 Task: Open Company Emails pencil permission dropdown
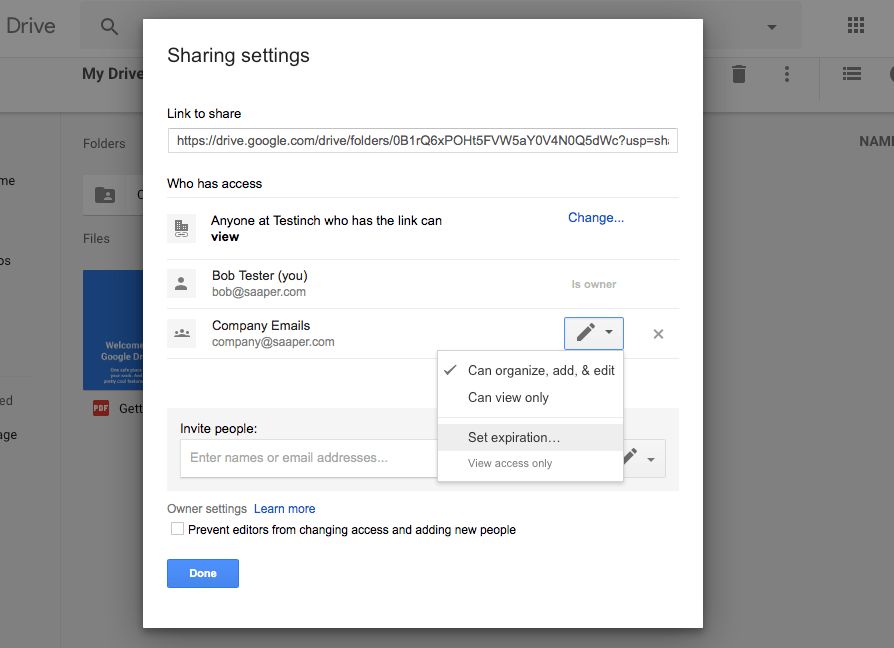tap(594, 333)
